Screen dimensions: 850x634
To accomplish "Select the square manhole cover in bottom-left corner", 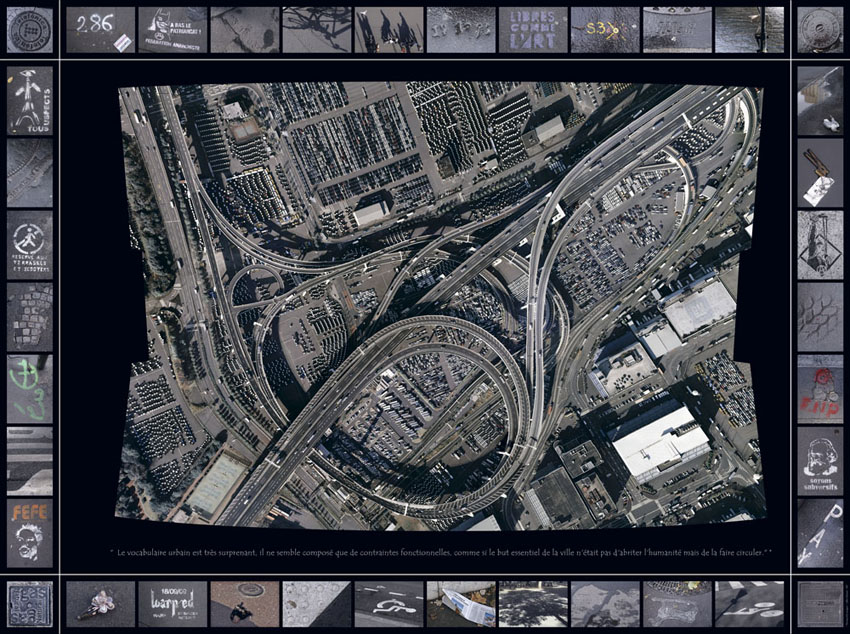I will click(x=29, y=604).
